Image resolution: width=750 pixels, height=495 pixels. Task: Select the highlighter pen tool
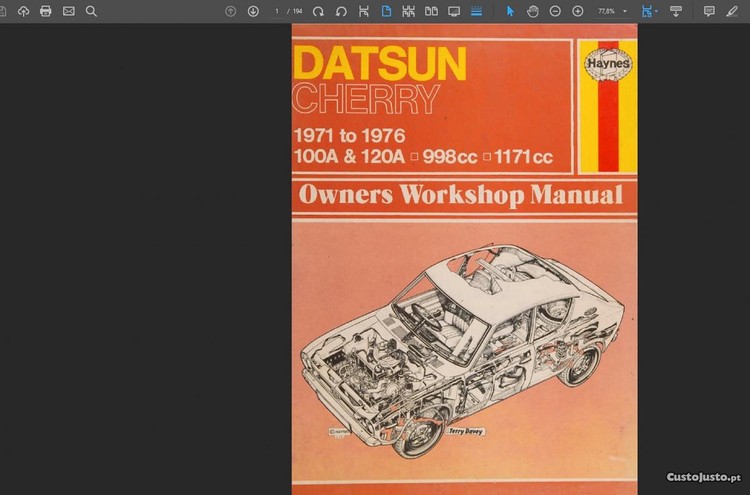[x=732, y=11]
